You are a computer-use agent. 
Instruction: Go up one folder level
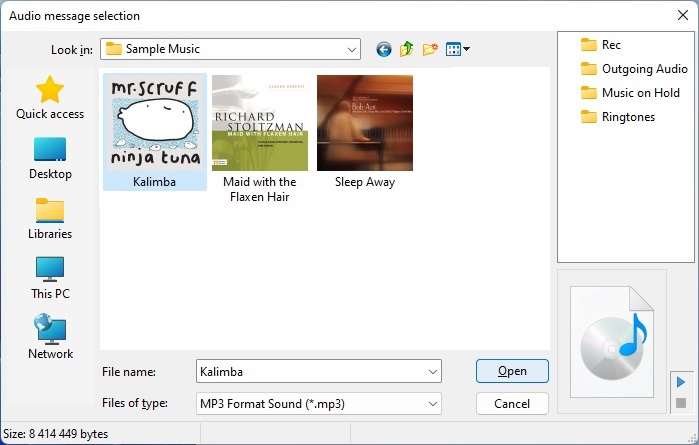tap(407, 49)
